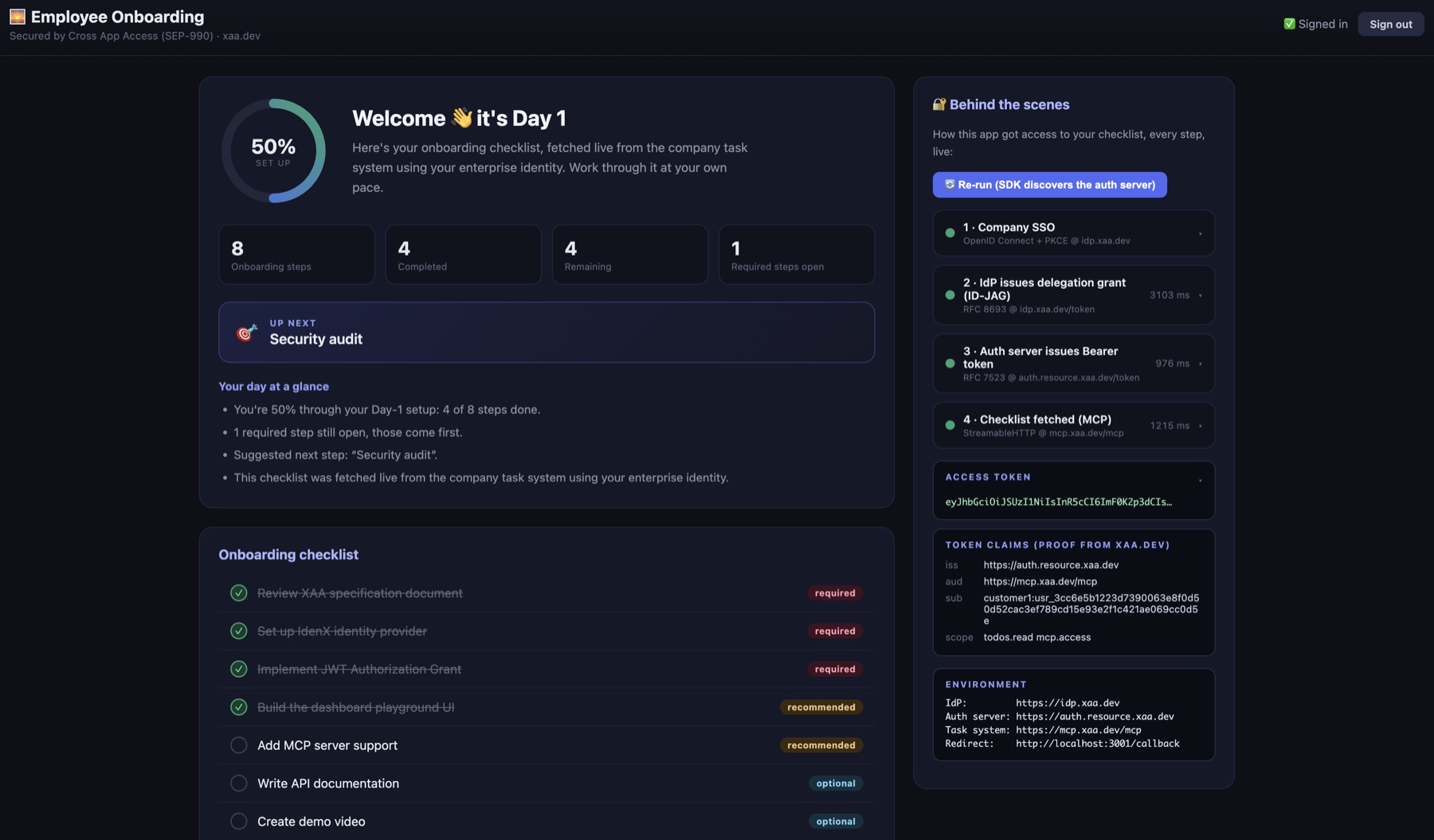Click the lock icon next to Behind the scenes
The height and width of the screenshot is (840, 1434).
939,104
